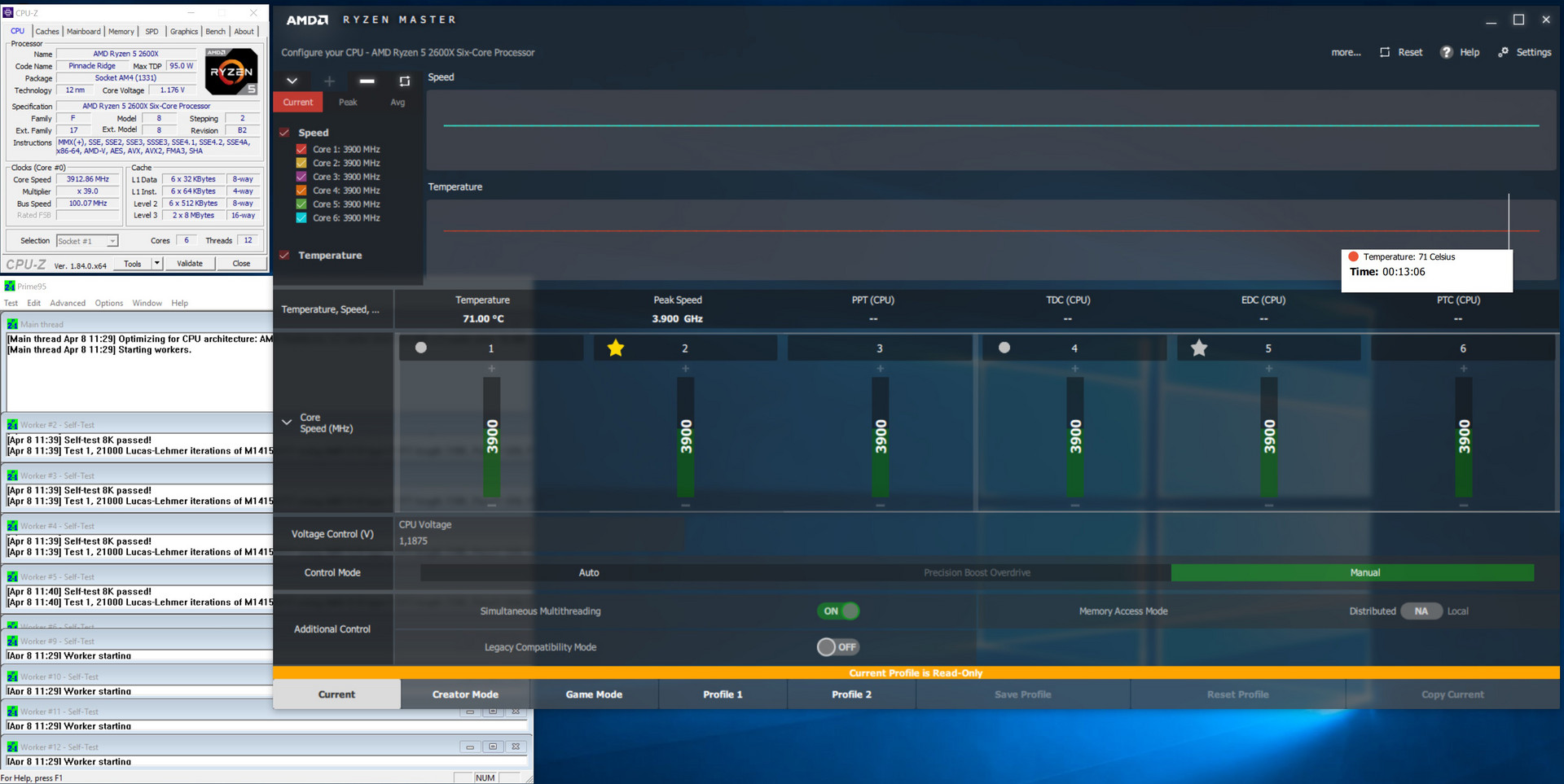Click the gray star on core 5

click(1199, 348)
